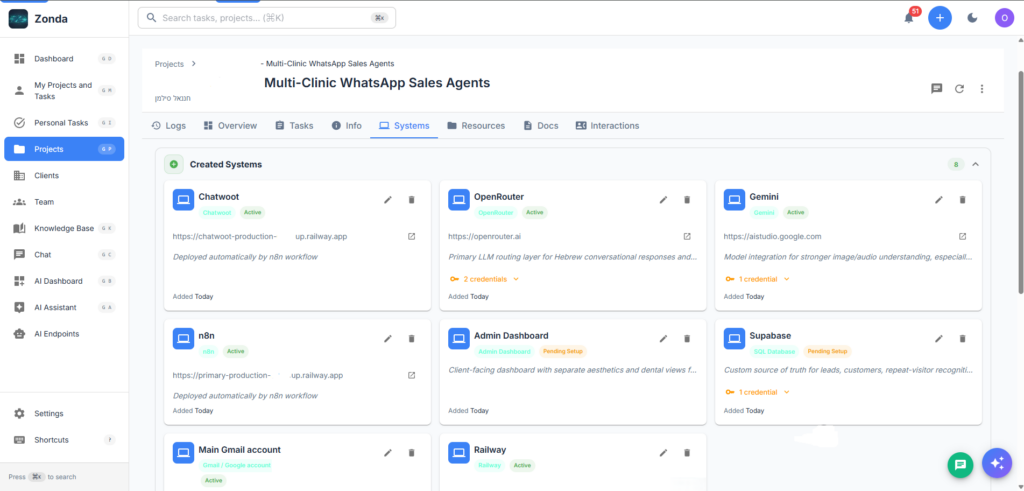Edit the Railway system

(664, 452)
